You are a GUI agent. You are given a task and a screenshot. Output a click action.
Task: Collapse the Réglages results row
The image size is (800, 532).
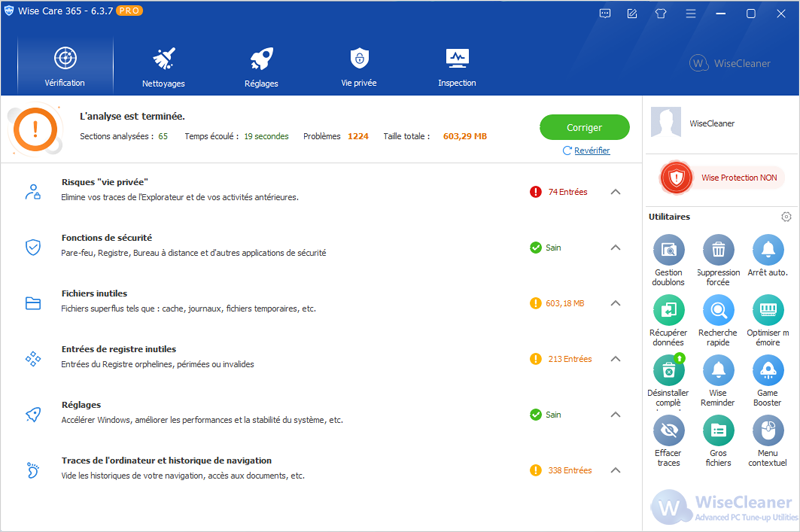click(616, 414)
